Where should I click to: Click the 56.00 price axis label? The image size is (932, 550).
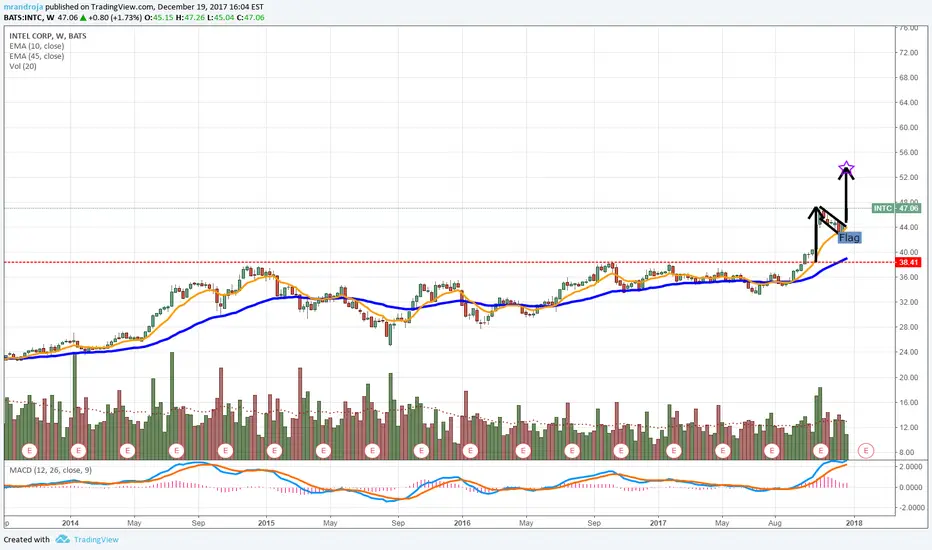coord(908,152)
